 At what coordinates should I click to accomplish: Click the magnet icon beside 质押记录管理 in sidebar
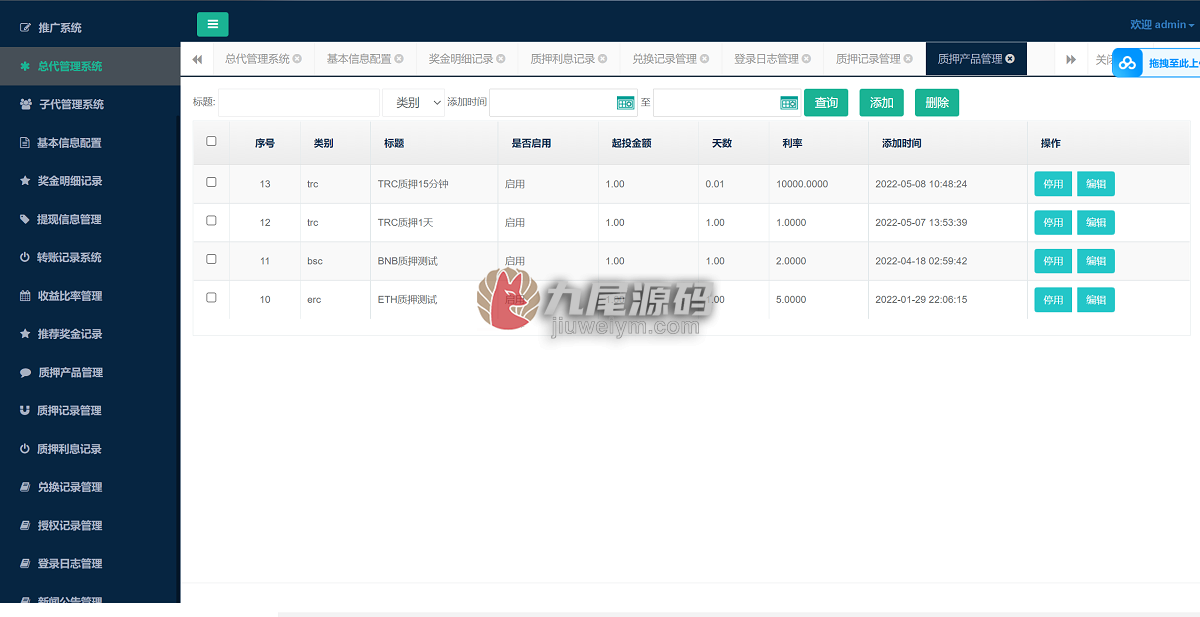coord(26,410)
